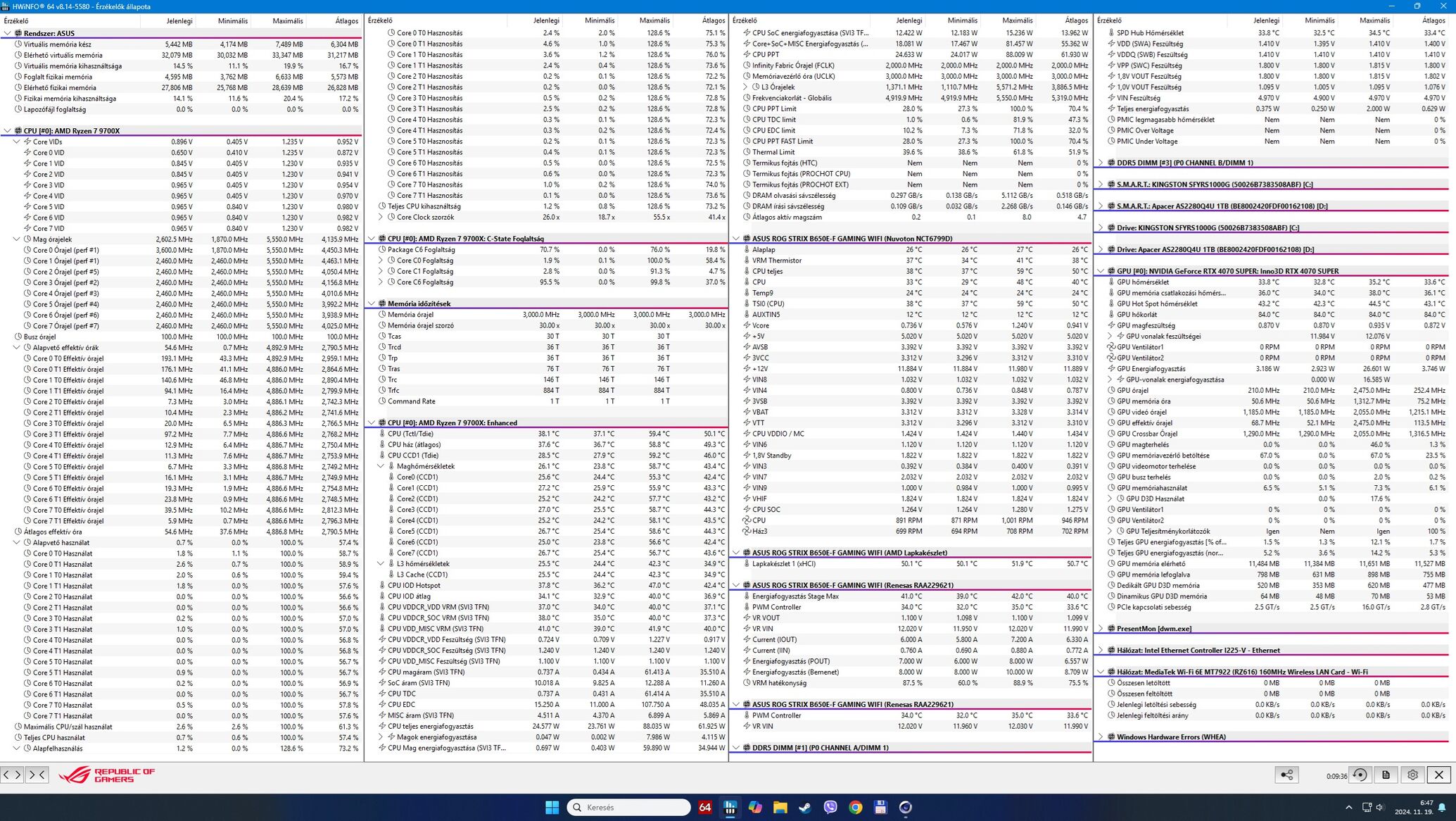Collapse the L3 hőmérsékletek group
This screenshot has height=821, width=1456.
click(x=381, y=563)
